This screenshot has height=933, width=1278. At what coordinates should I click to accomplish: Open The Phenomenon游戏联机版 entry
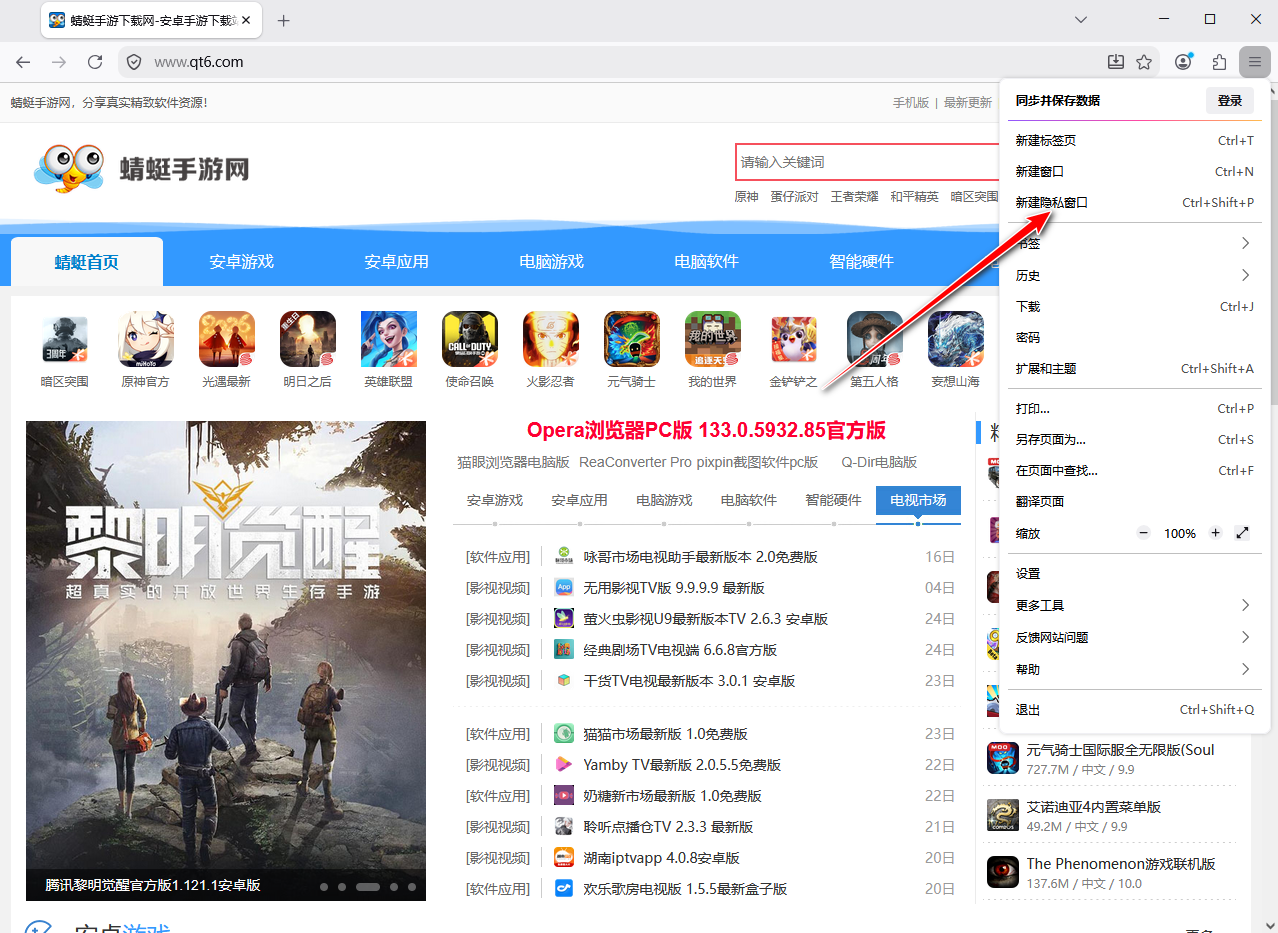point(1121,863)
